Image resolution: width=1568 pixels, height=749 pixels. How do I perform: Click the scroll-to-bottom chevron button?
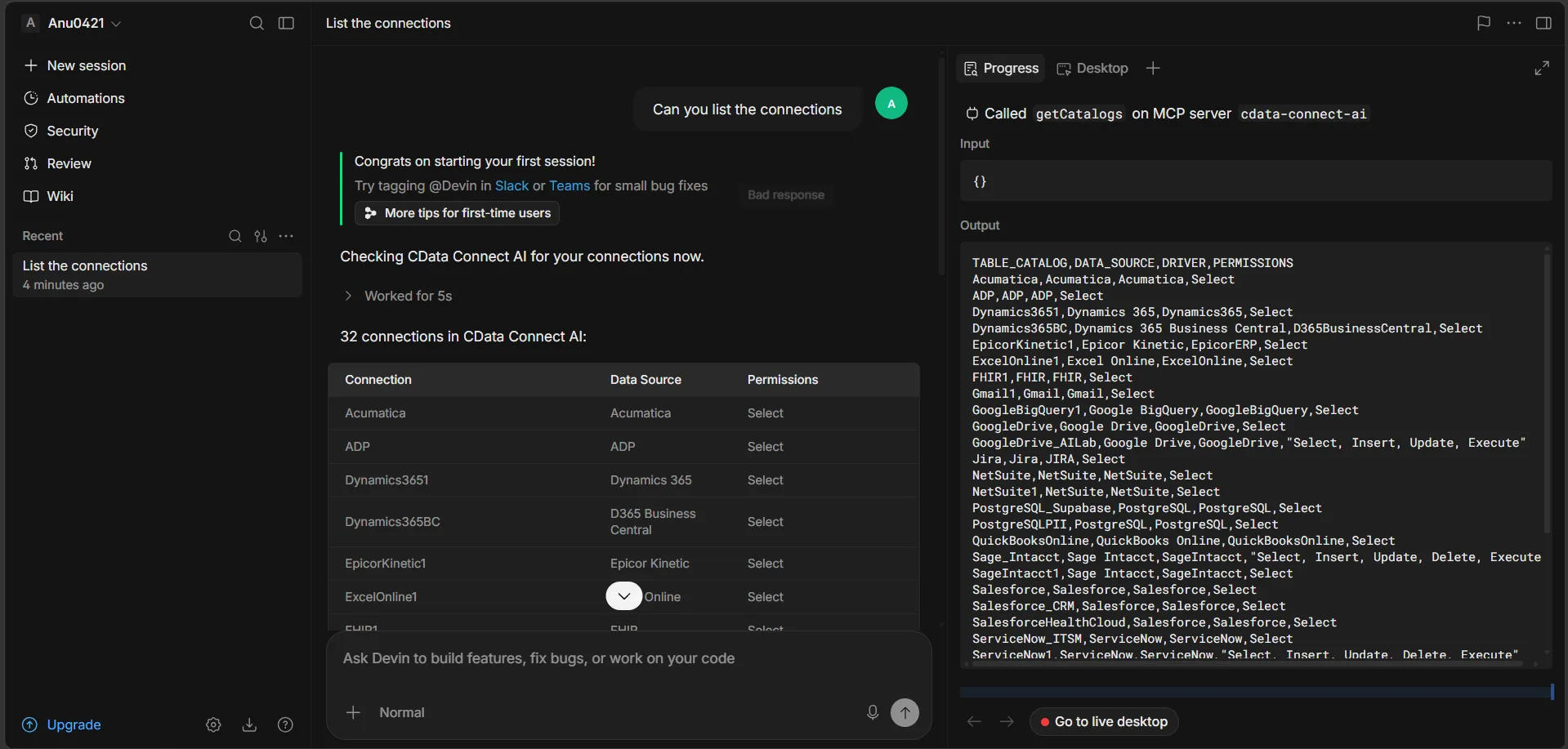[623, 596]
